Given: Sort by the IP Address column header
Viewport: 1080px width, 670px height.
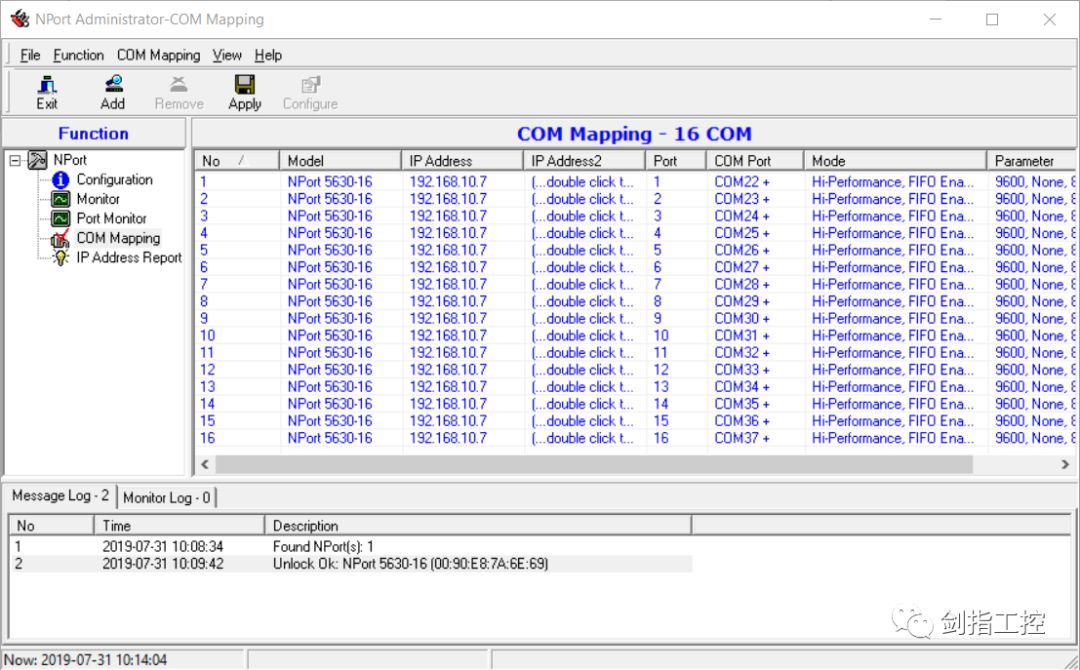Looking at the screenshot, I should pos(462,160).
